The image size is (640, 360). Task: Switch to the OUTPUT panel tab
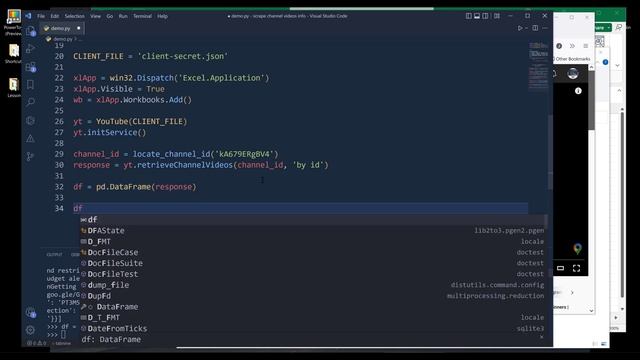pyautogui.click(x=54, y=254)
